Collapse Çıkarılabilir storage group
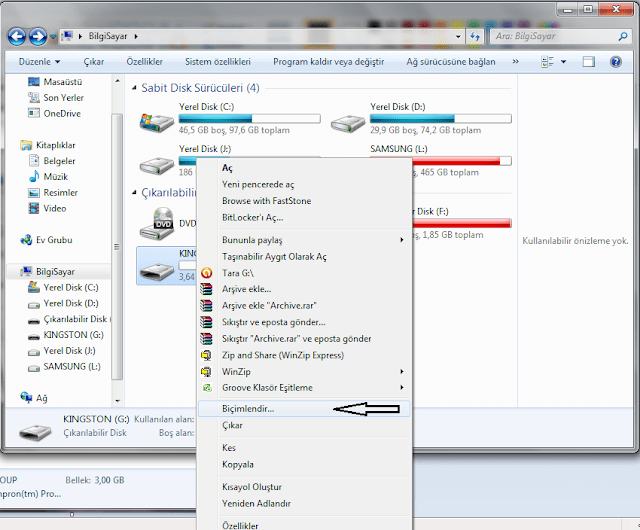640x530 pixels. (134, 192)
